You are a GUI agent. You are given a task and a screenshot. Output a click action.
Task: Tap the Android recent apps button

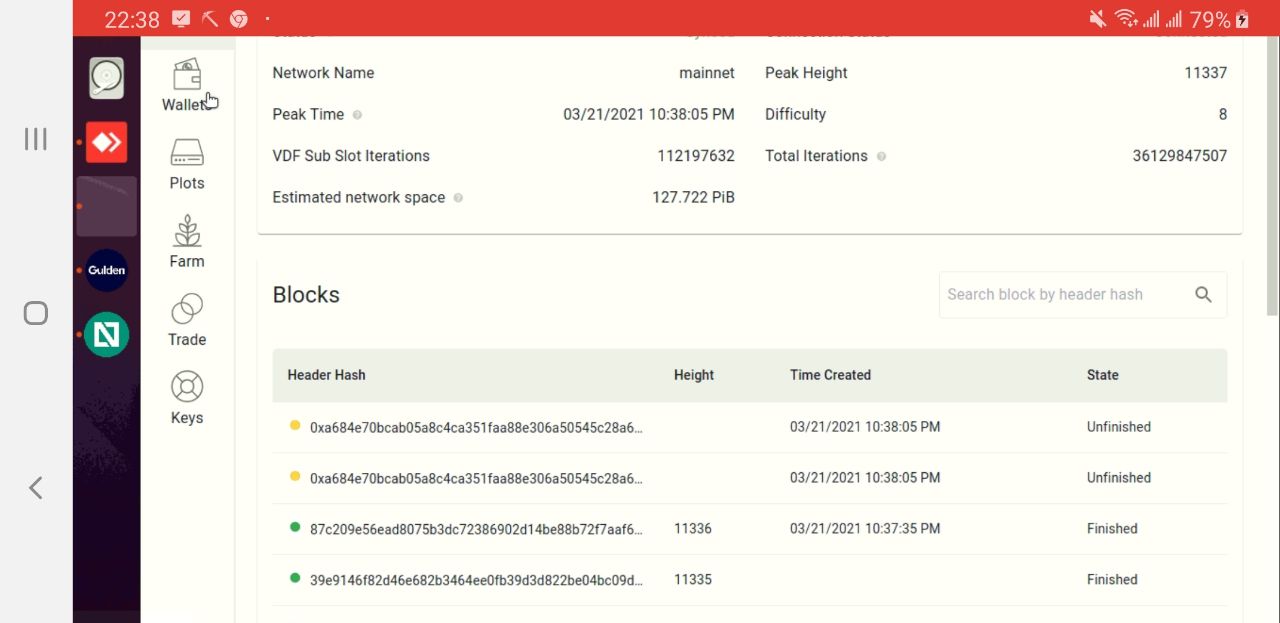click(x=35, y=139)
